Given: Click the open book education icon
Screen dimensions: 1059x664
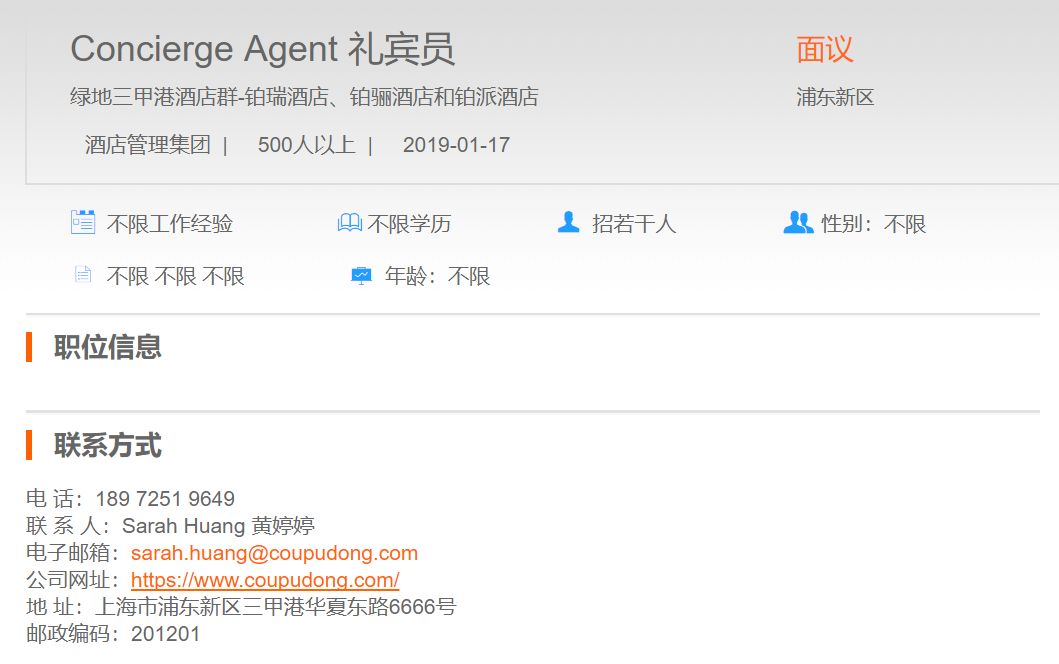Looking at the screenshot, I should coord(349,223).
